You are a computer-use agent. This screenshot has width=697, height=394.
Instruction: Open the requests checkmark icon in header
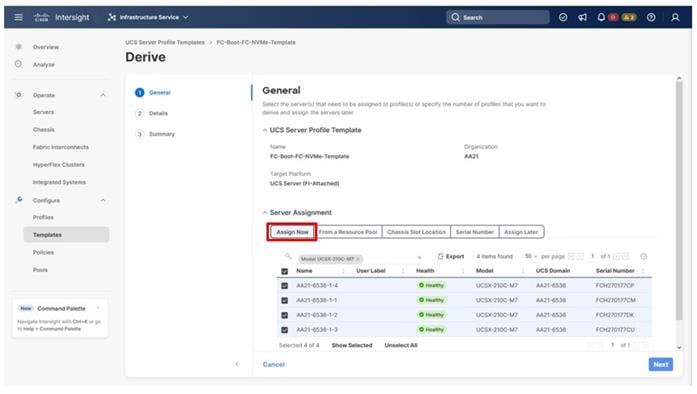563,17
